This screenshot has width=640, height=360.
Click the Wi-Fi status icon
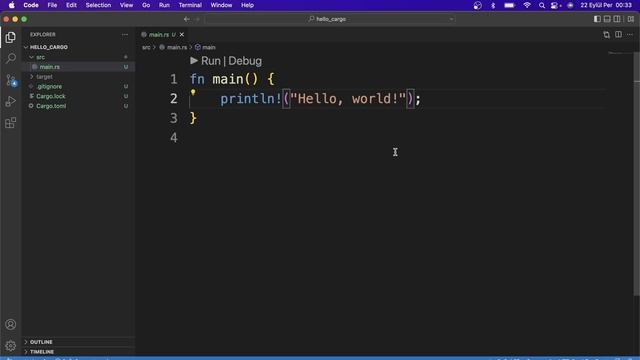527,5
